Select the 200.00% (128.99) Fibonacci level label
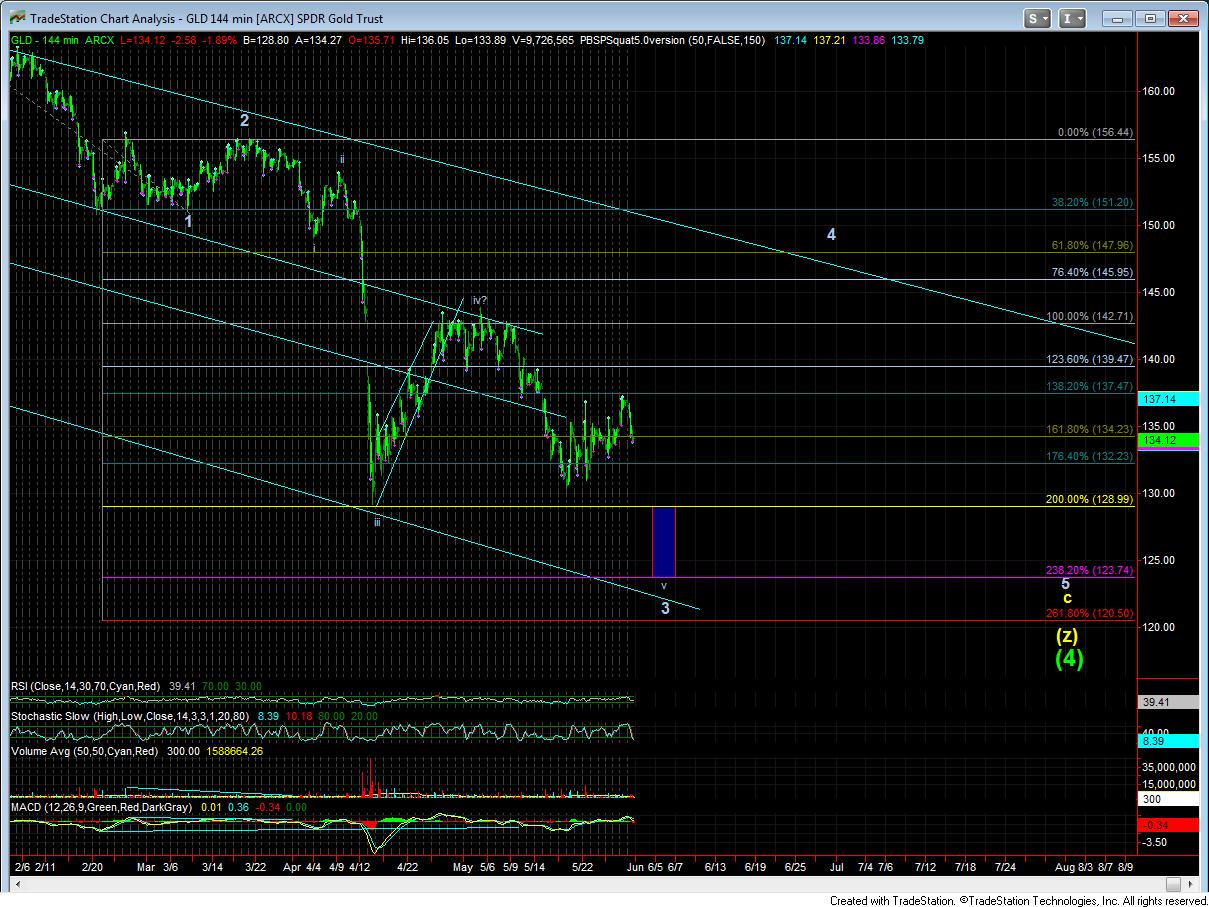 1090,499
